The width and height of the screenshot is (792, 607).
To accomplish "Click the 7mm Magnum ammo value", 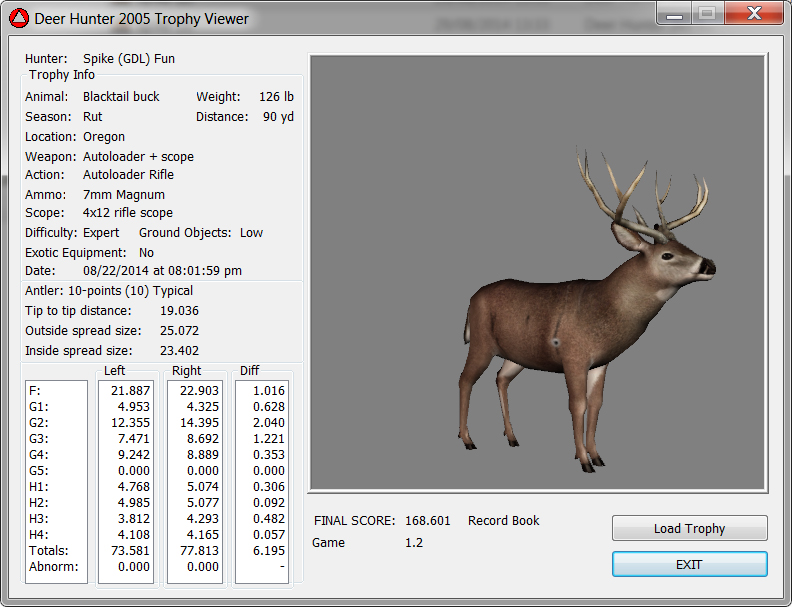I will pyautogui.click(x=124, y=195).
